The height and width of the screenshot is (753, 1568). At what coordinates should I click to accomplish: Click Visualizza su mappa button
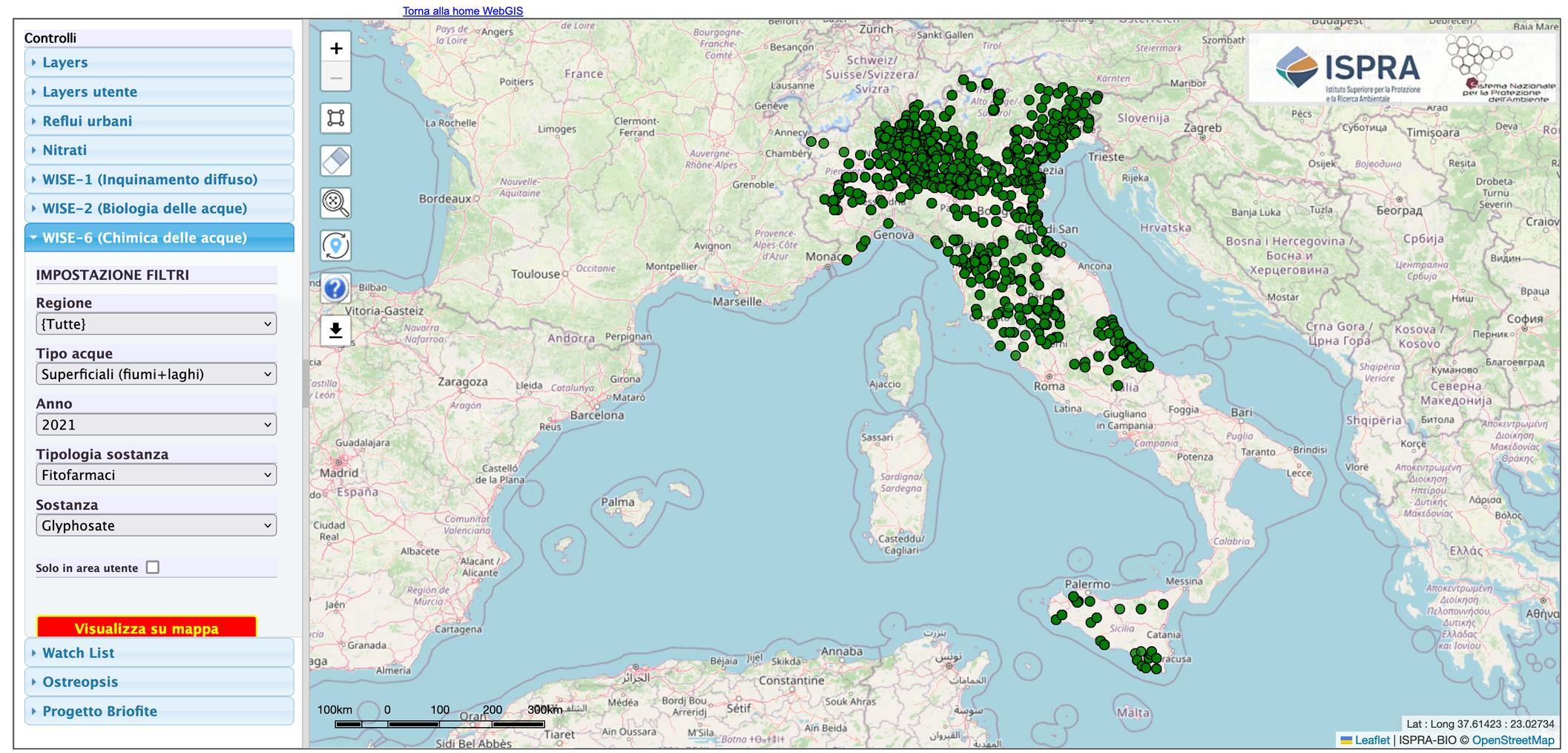147,628
